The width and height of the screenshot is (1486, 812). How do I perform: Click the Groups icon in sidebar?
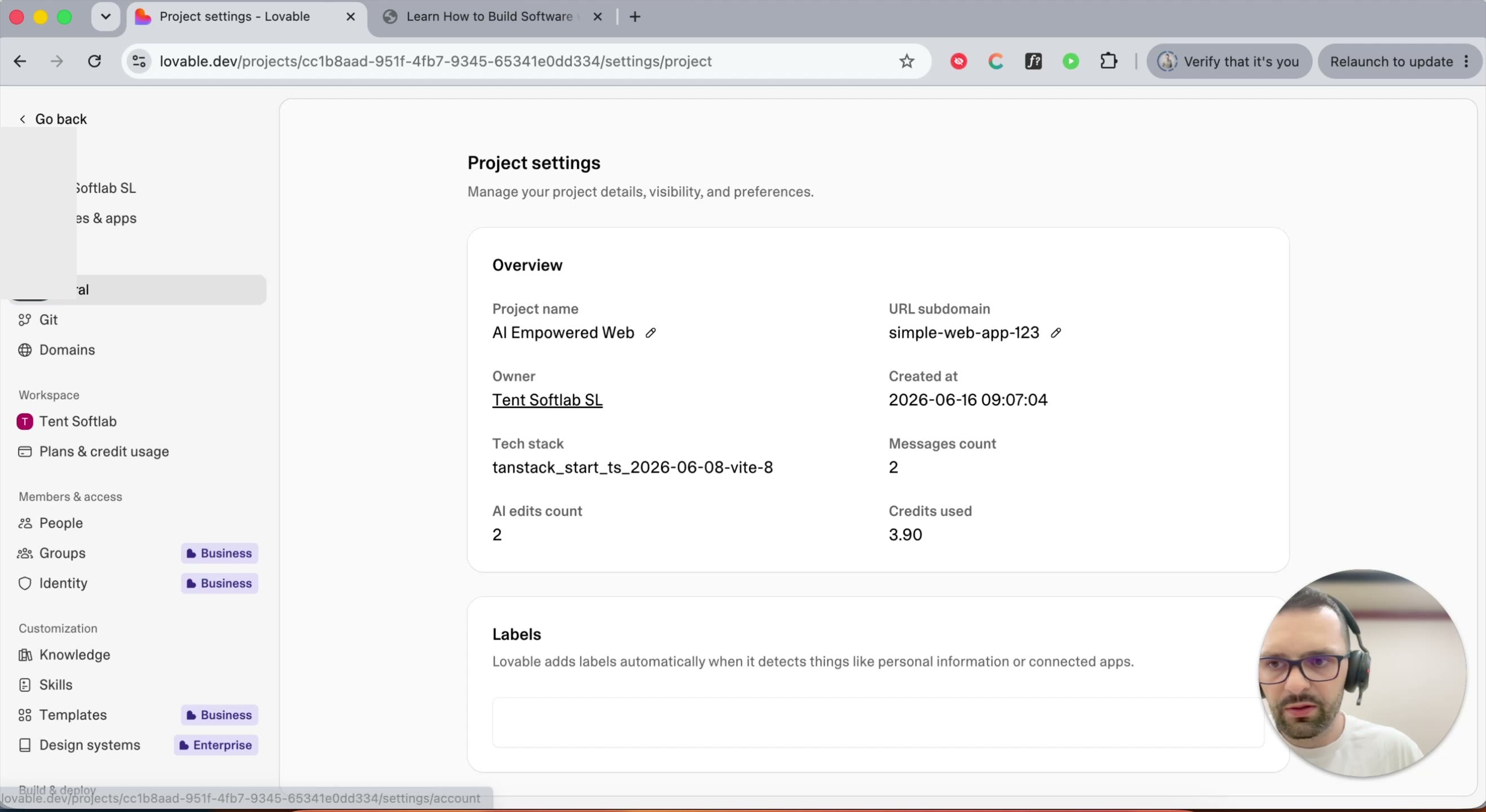point(24,553)
